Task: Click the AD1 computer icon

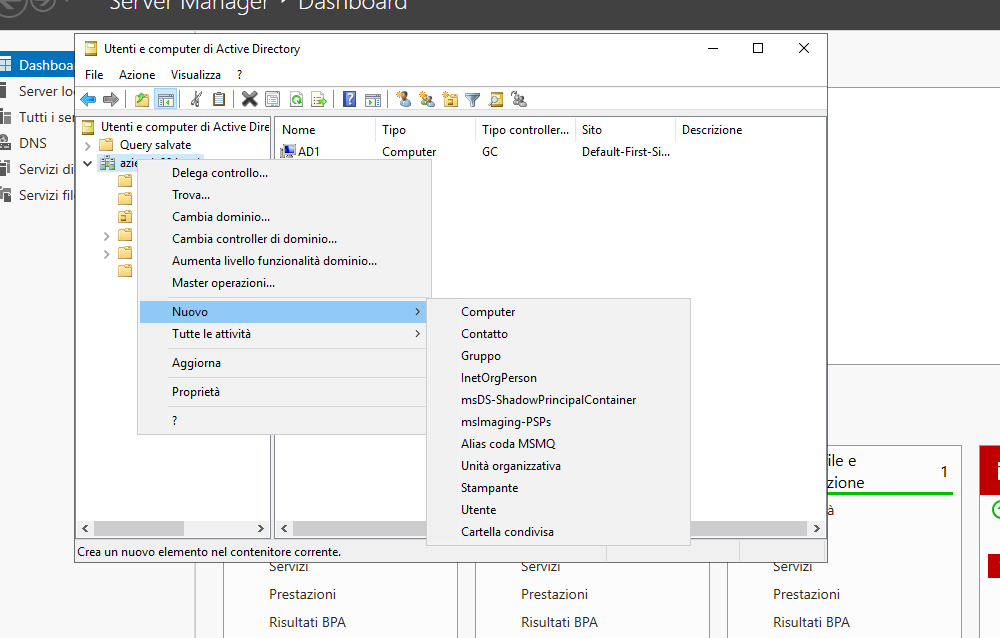Action: pyautogui.click(x=288, y=151)
